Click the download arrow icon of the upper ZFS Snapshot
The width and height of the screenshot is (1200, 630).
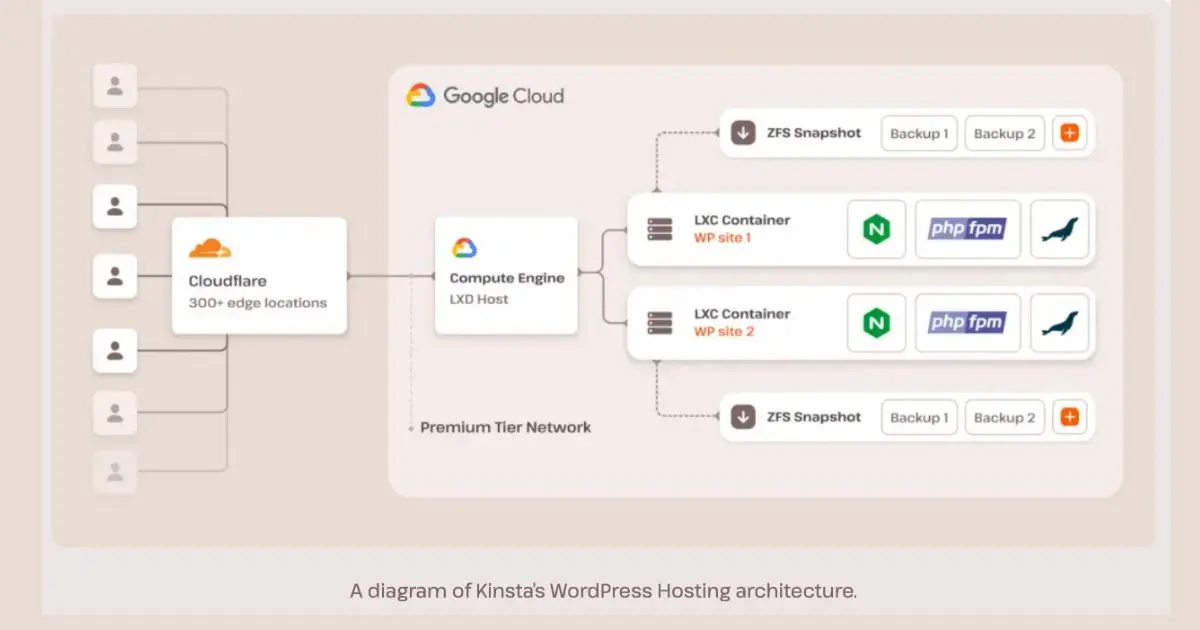coord(743,133)
